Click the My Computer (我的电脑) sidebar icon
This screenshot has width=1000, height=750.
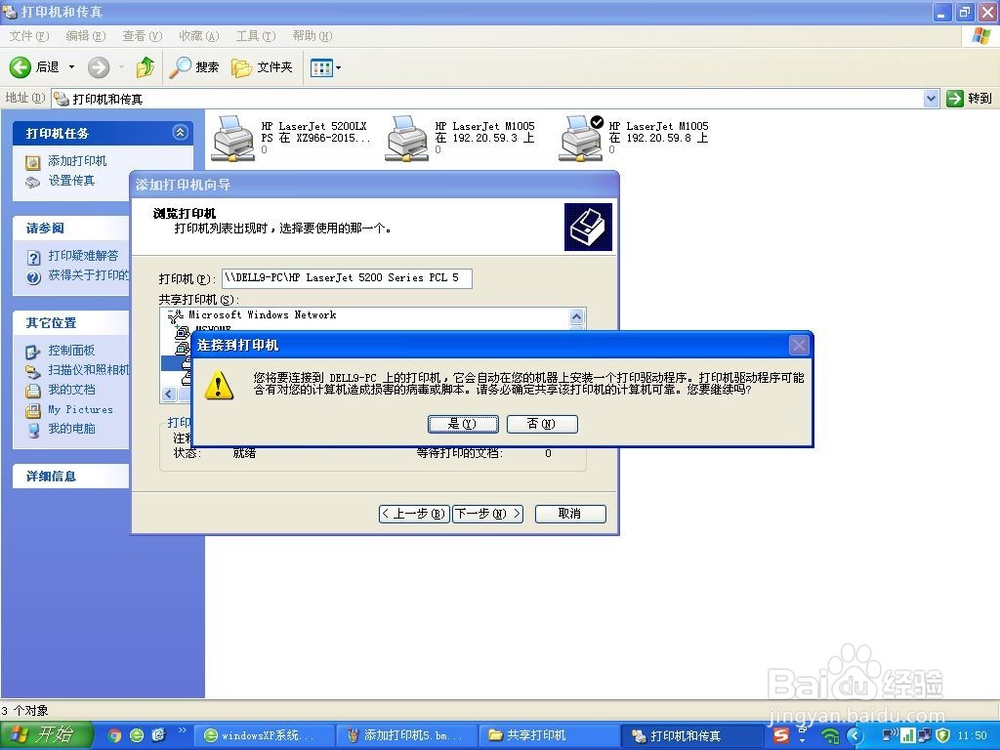[33, 430]
